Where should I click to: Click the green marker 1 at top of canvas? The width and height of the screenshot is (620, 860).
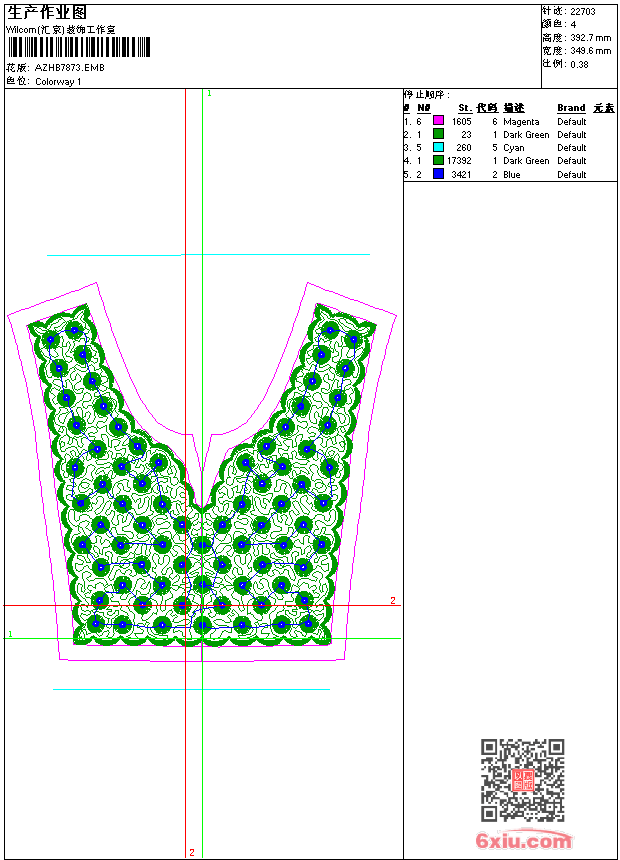click(x=208, y=93)
